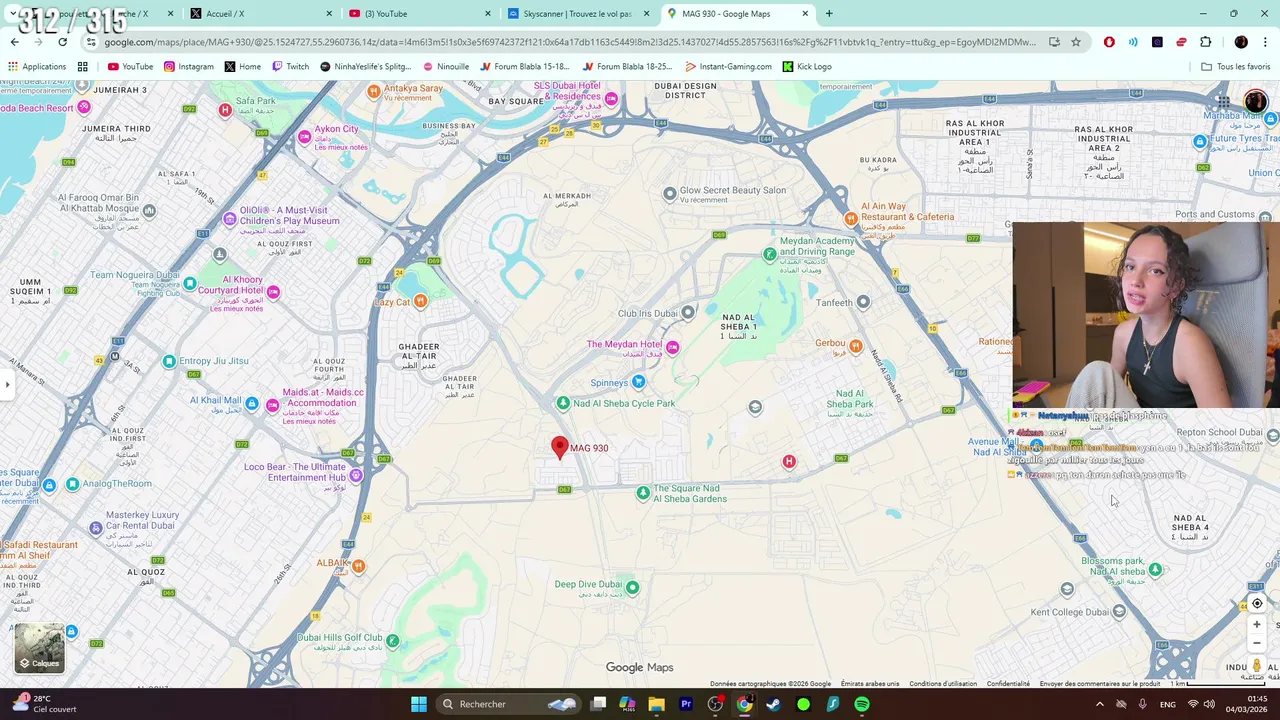
Task: Switch to the Accueil / X tab
Action: [260, 14]
